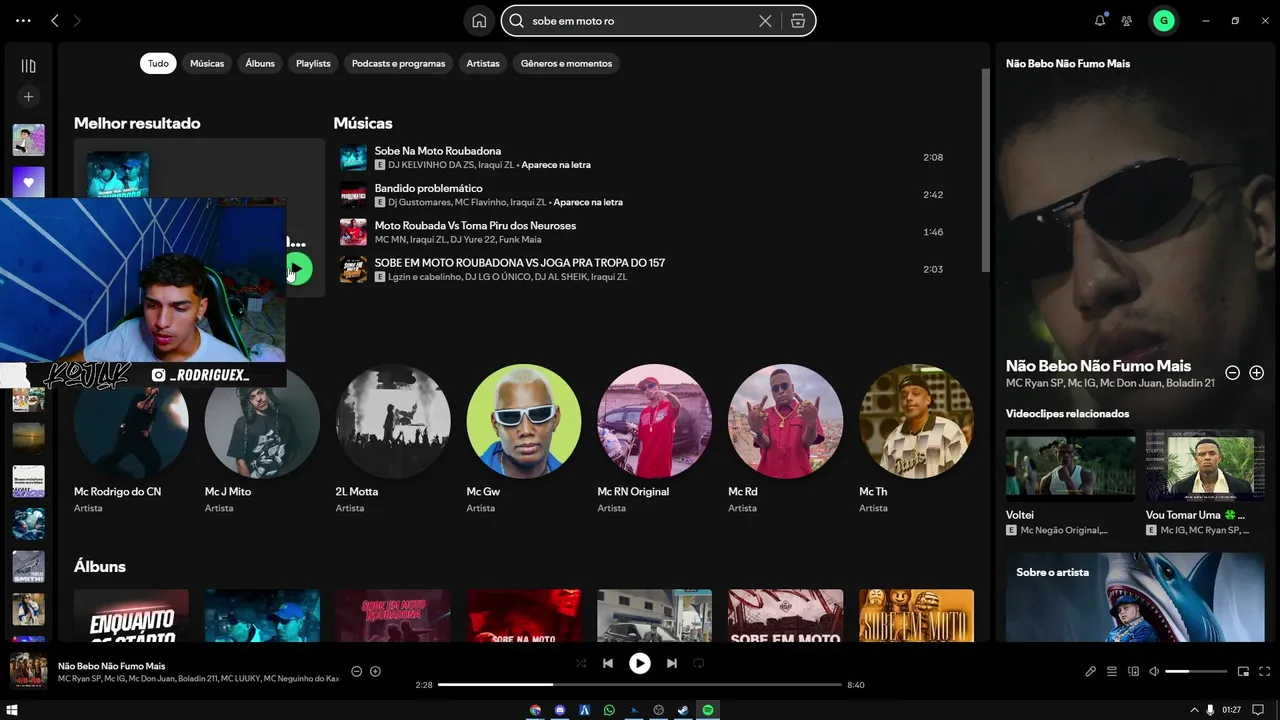Skip to the previous track
The image size is (1280, 720).
(608, 663)
